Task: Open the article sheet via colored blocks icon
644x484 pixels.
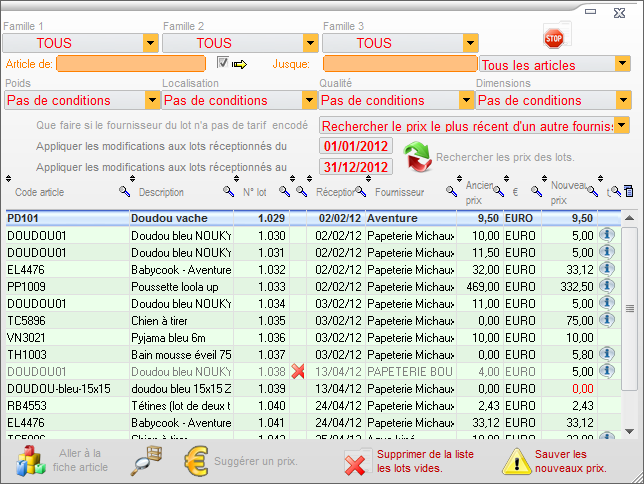Action: click(x=32, y=460)
